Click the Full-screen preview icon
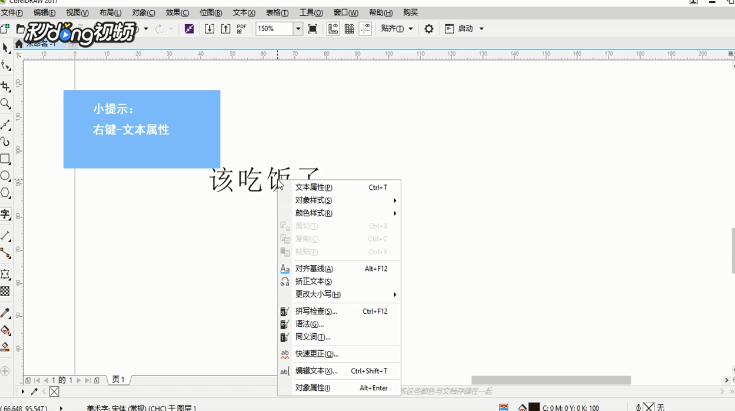Image resolution: width=735 pixels, height=411 pixels. pyautogui.click(x=312, y=29)
